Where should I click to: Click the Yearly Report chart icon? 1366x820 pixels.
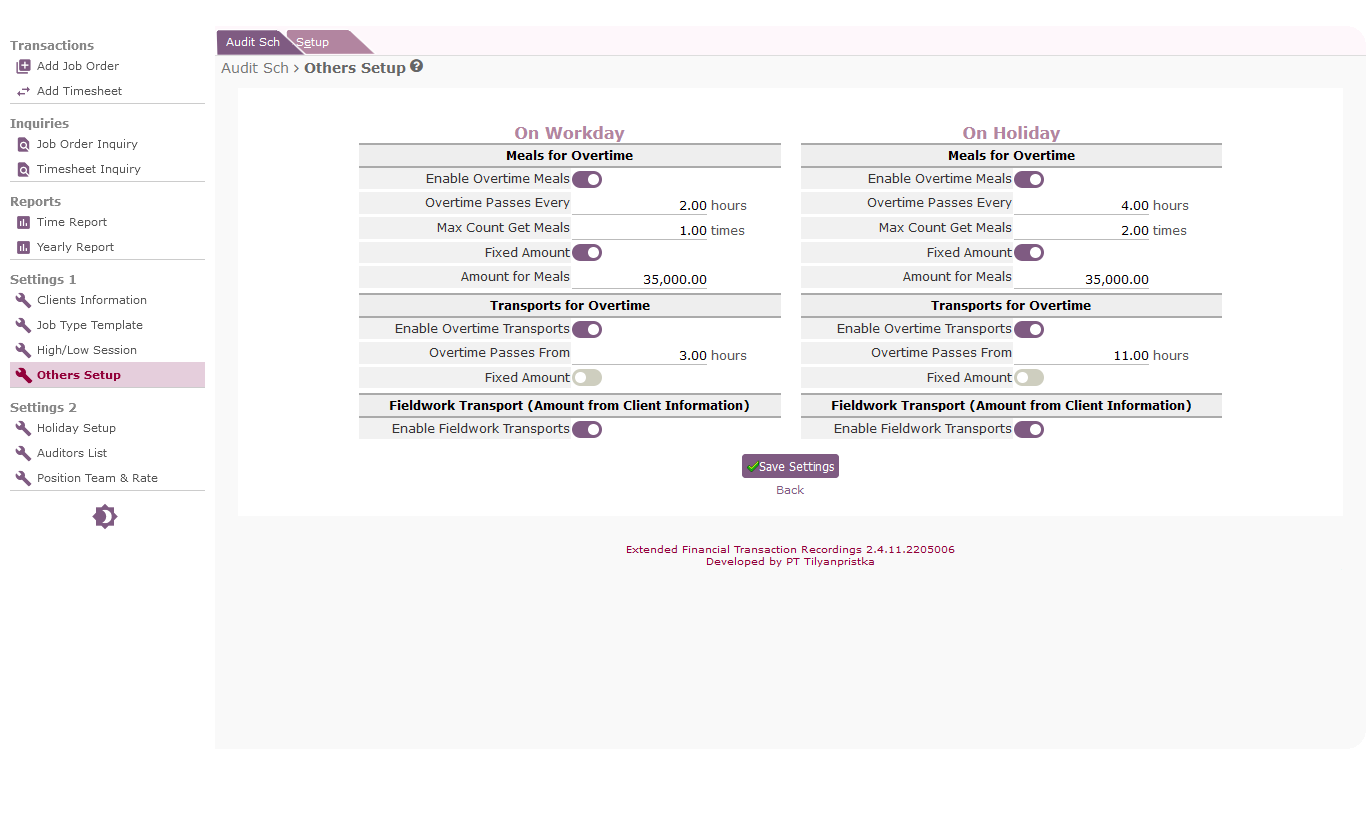(23, 248)
